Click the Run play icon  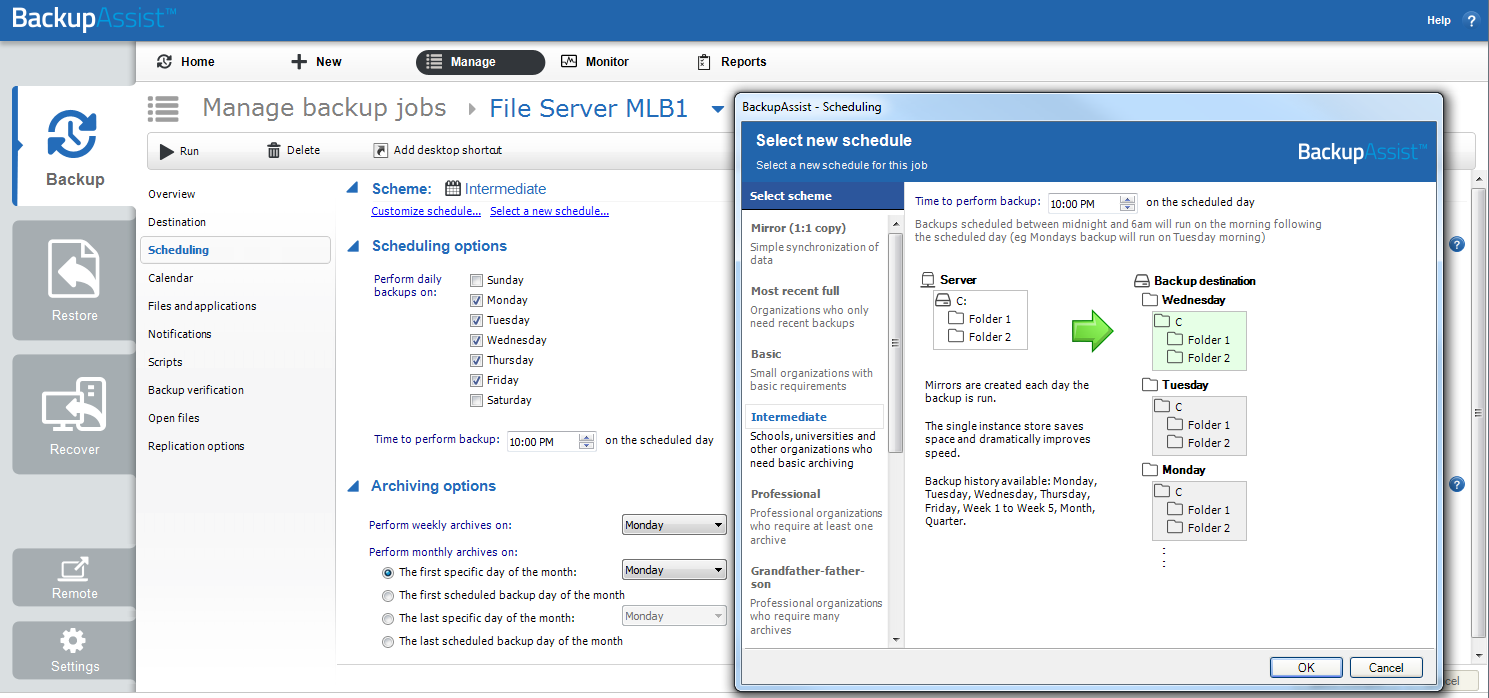[167, 151]
